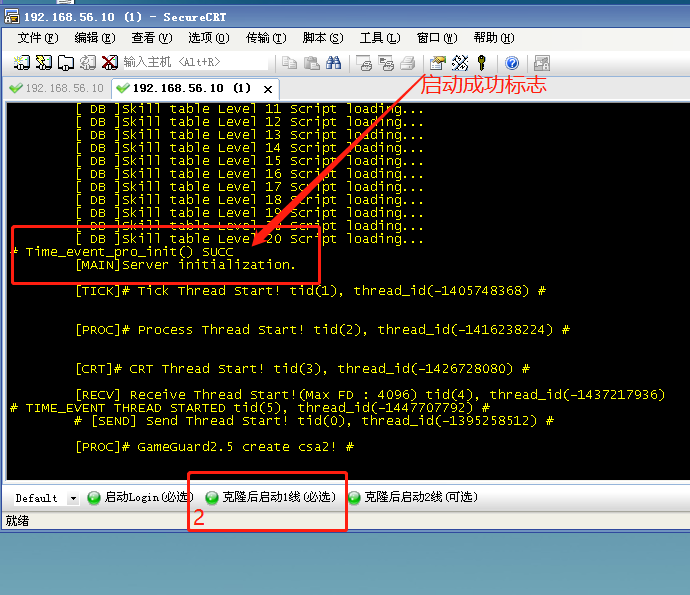This screenshot has height=595, width=690.
Task: Click the Reconnect session icon
Action: pyautogui.click(x=88, y=63)
